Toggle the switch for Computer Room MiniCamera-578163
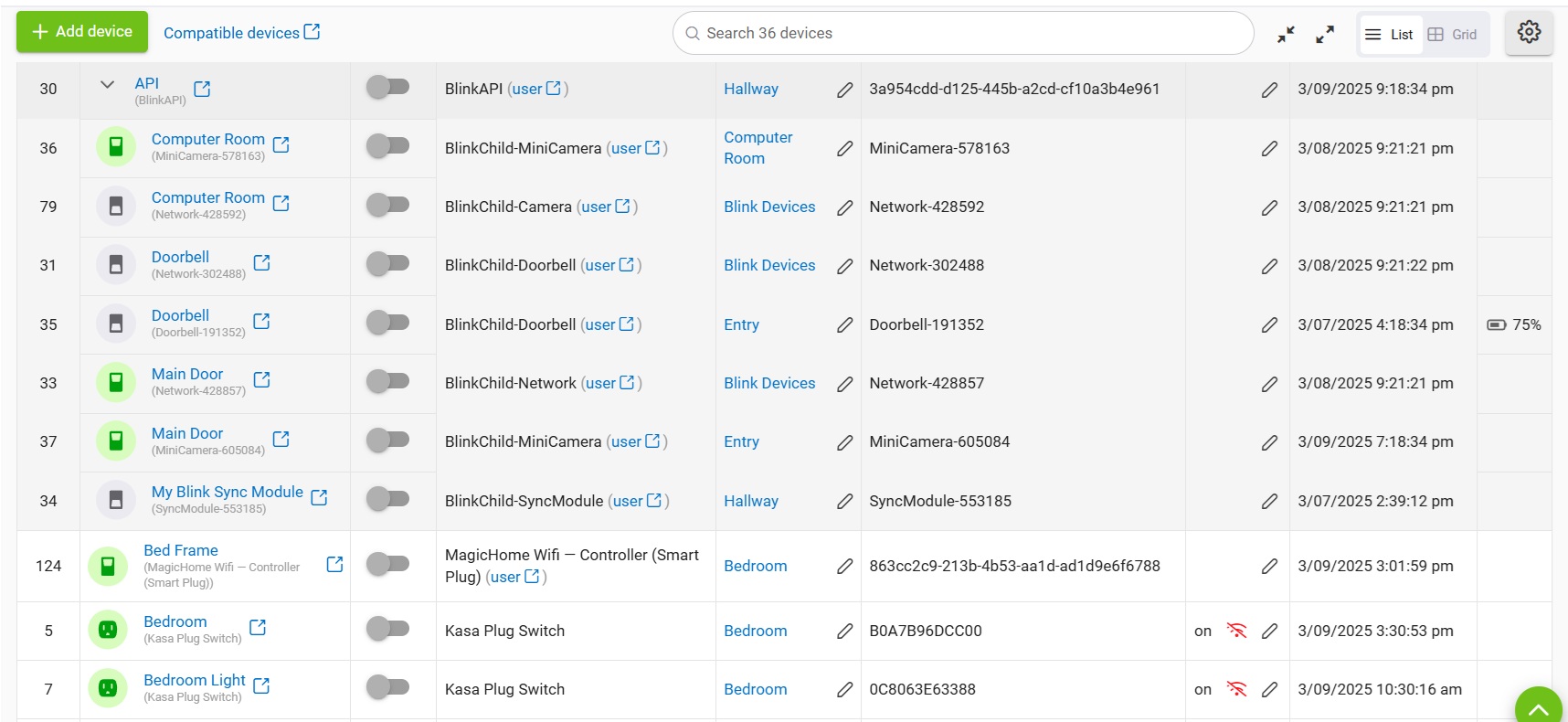Screen dimensions: 1568x722 pyautogui.click(x=387, y=145)
